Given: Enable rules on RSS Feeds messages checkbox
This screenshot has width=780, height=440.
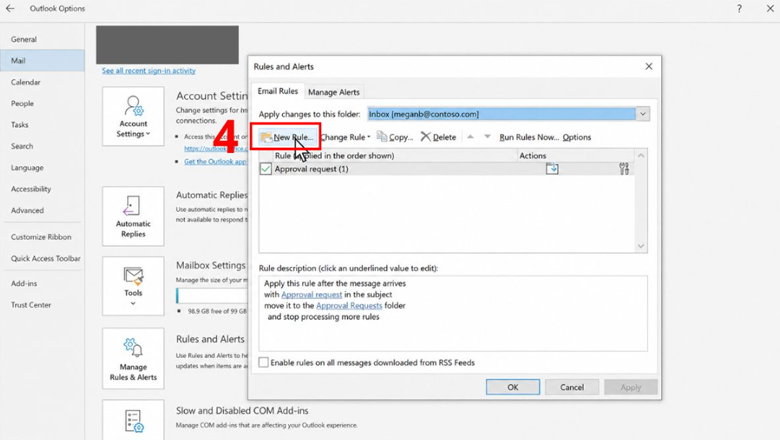Looking at the screenshot, I should tap(264, 362).
